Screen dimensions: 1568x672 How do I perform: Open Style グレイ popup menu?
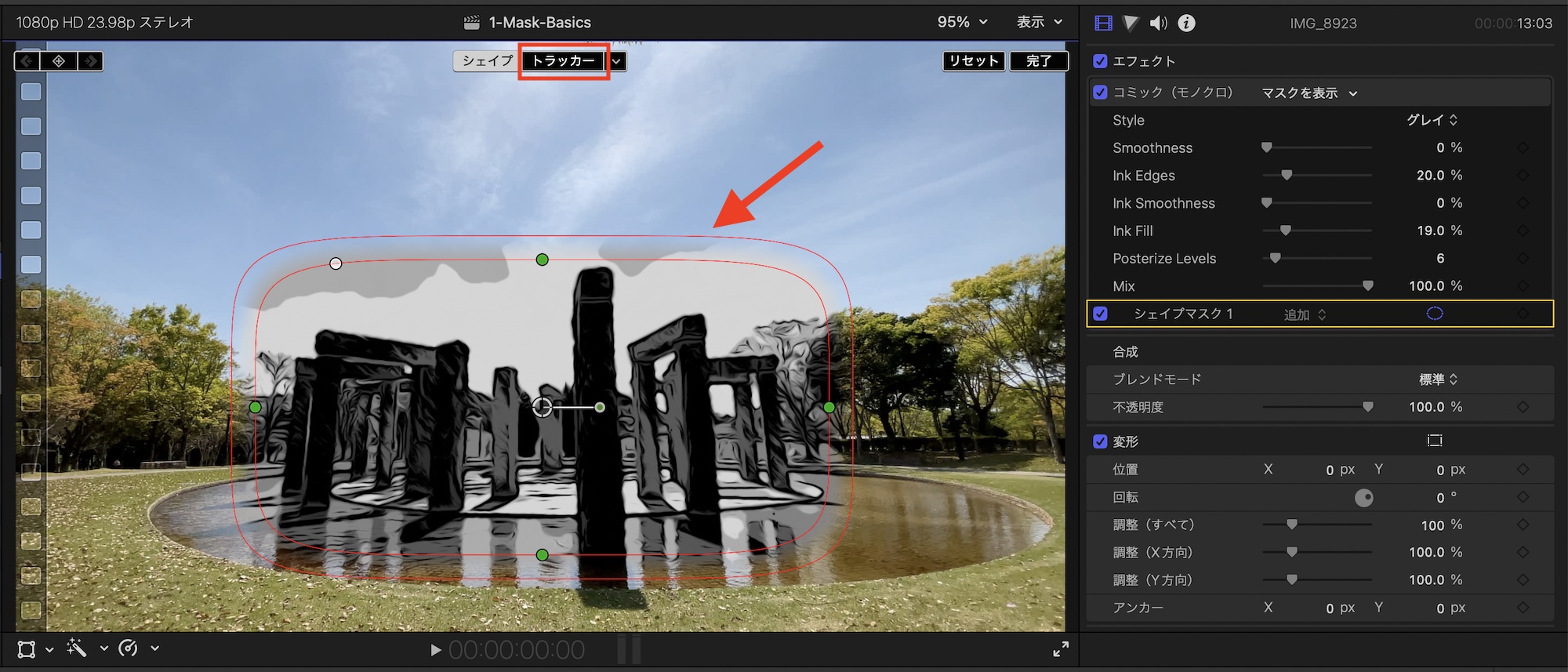(x=1432, y=120)
